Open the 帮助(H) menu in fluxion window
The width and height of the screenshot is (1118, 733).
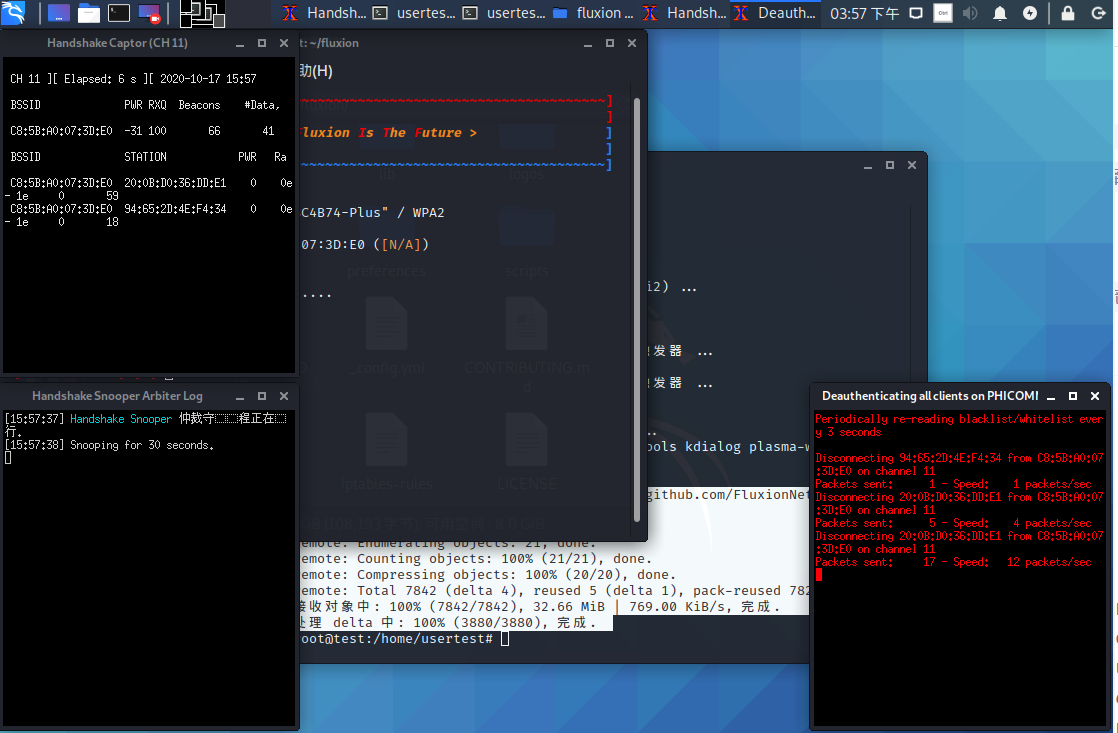pos(316,71)
